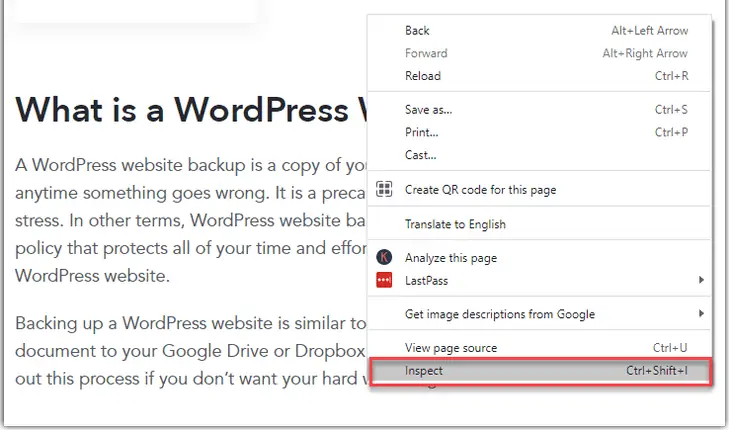Image resolution: width=730 pixels, height=431 pixels.
Task: Select Get image descriptions from Google
Action: coord(539,314)
